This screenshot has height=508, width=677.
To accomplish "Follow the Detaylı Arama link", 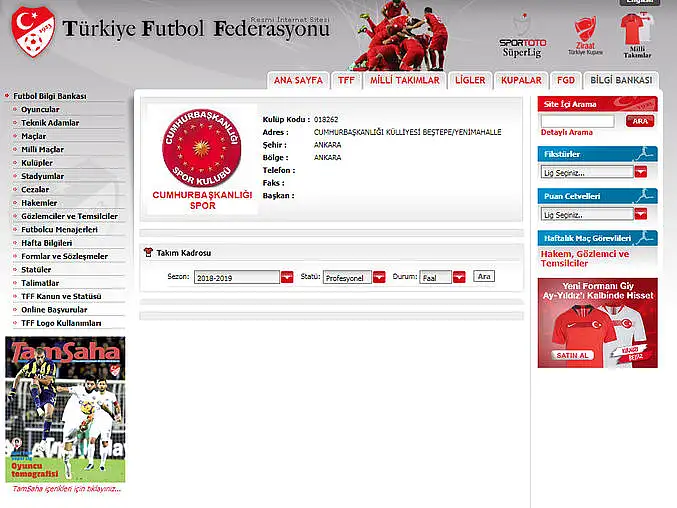I will point(566,132).
